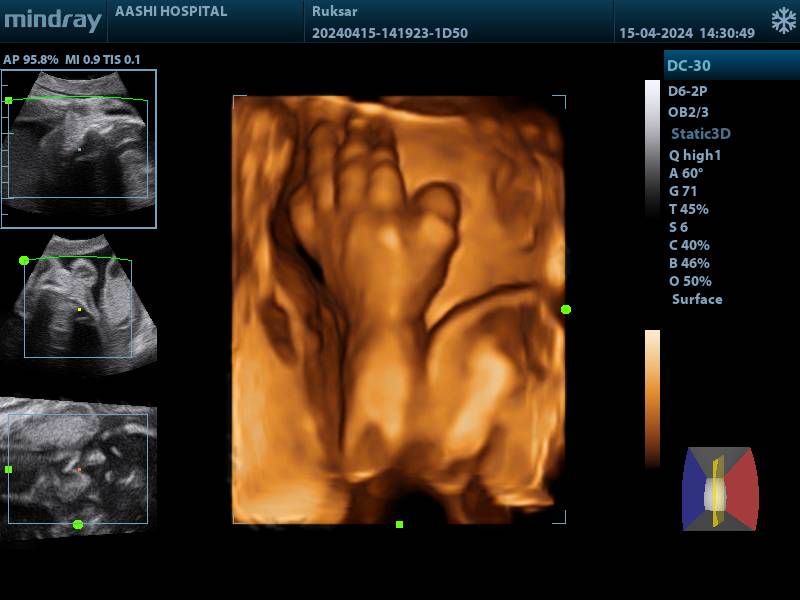800x600 pixels.
Task: Click the snowflake freeze icon
Action: click(782, 21)
